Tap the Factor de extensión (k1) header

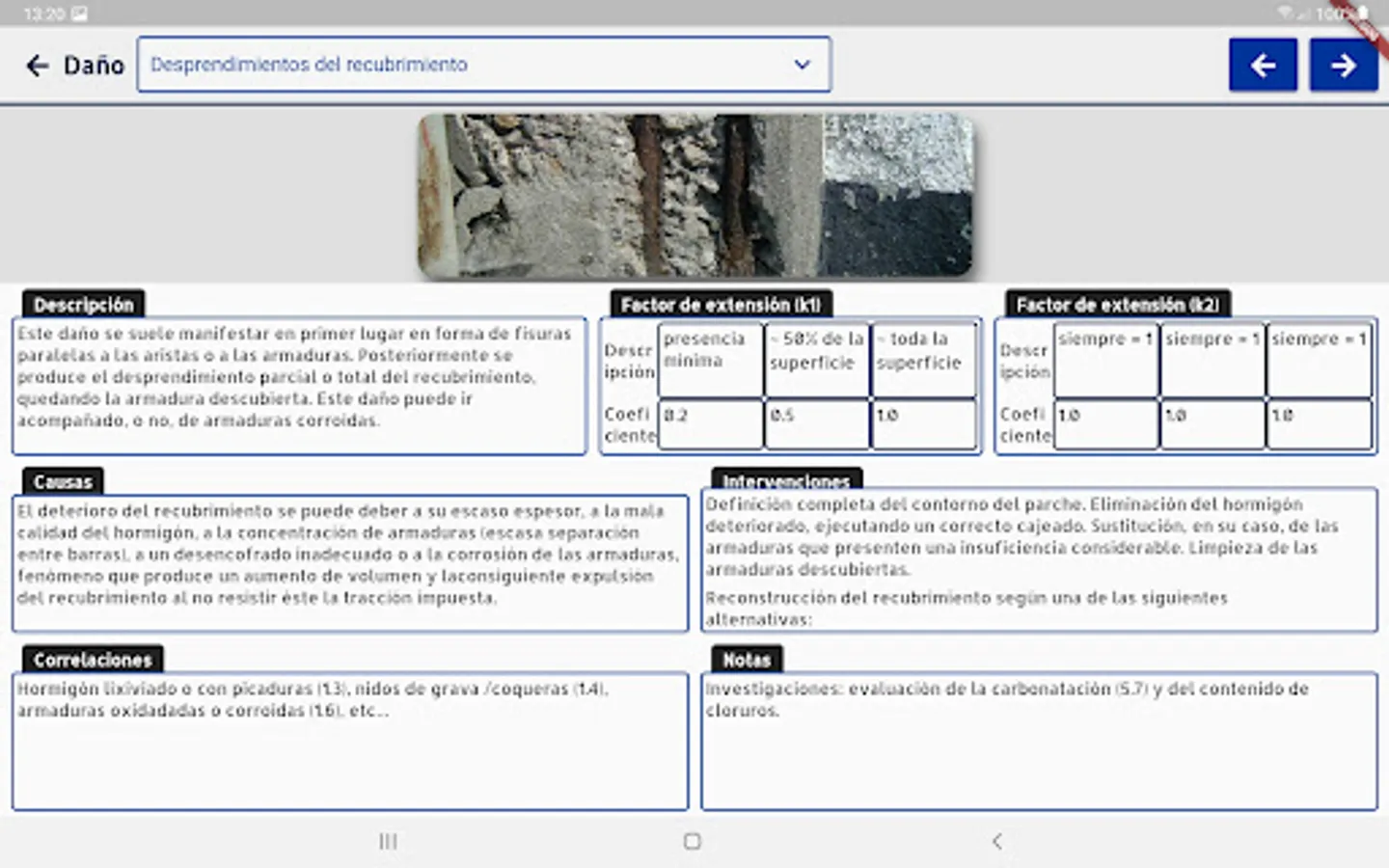tap(722, 304)
